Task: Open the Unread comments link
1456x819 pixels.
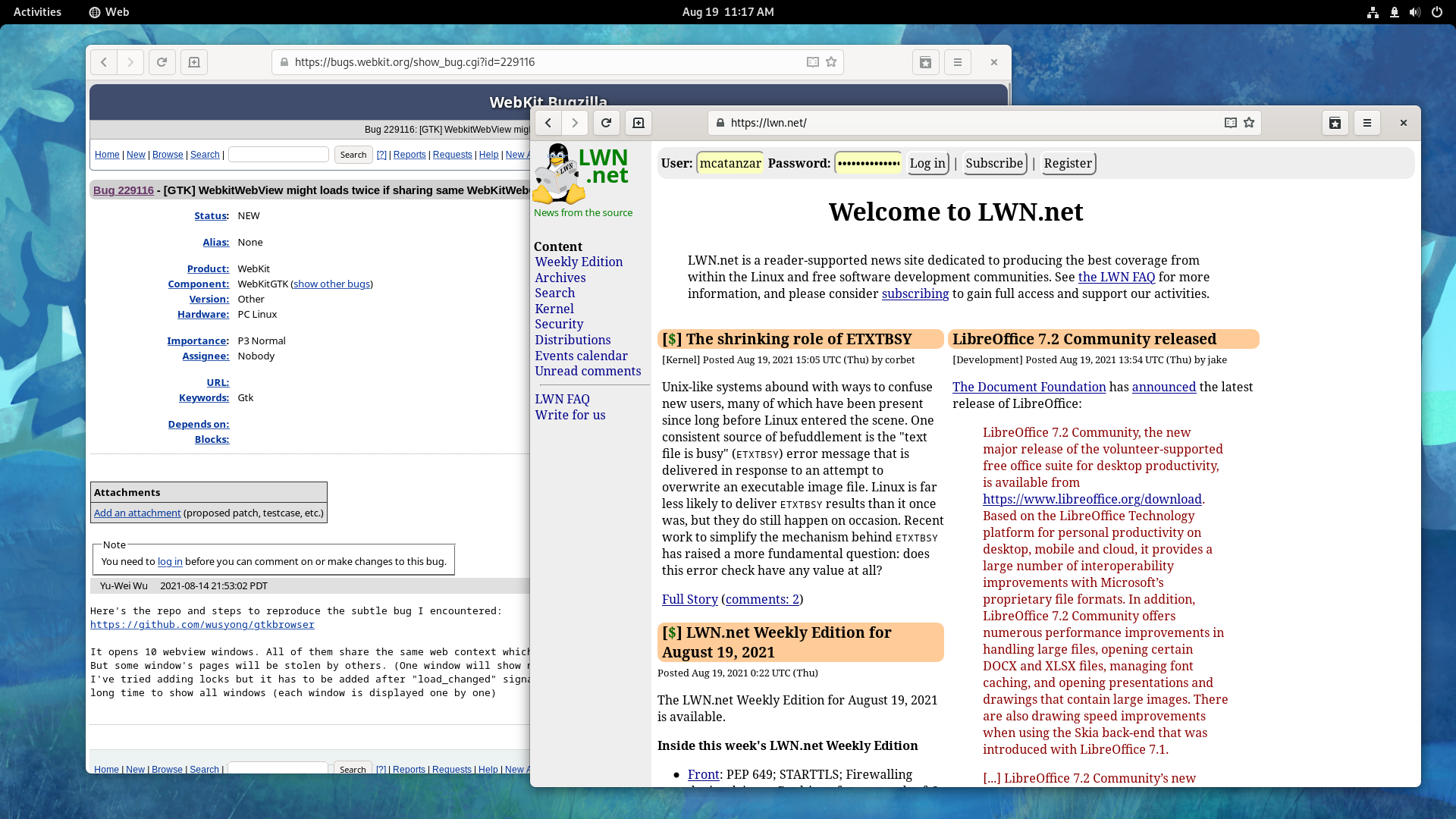Action: click(x=588, y=371)
